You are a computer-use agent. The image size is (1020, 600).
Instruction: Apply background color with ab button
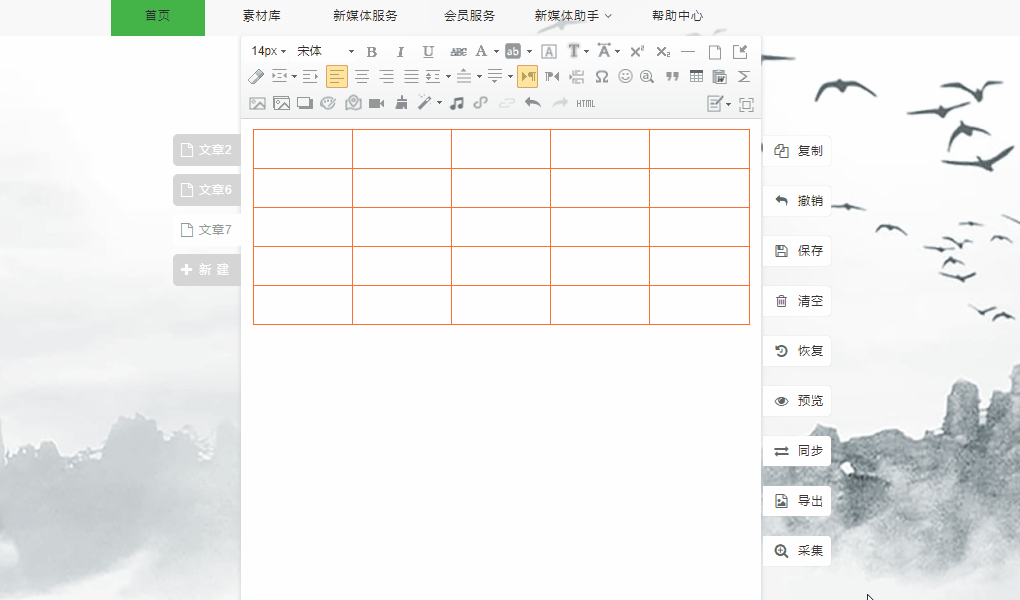pyautogui.click(x=513, y=52)
